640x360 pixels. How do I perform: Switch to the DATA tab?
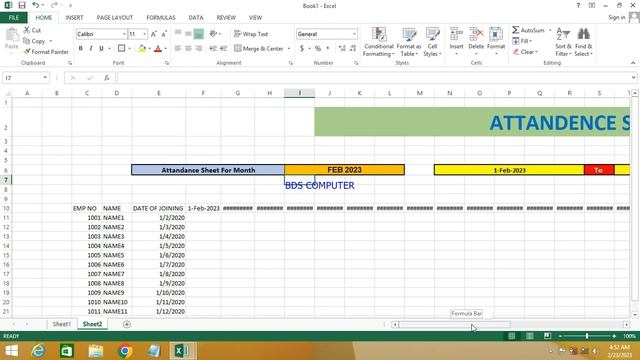[x=196, y=18]
